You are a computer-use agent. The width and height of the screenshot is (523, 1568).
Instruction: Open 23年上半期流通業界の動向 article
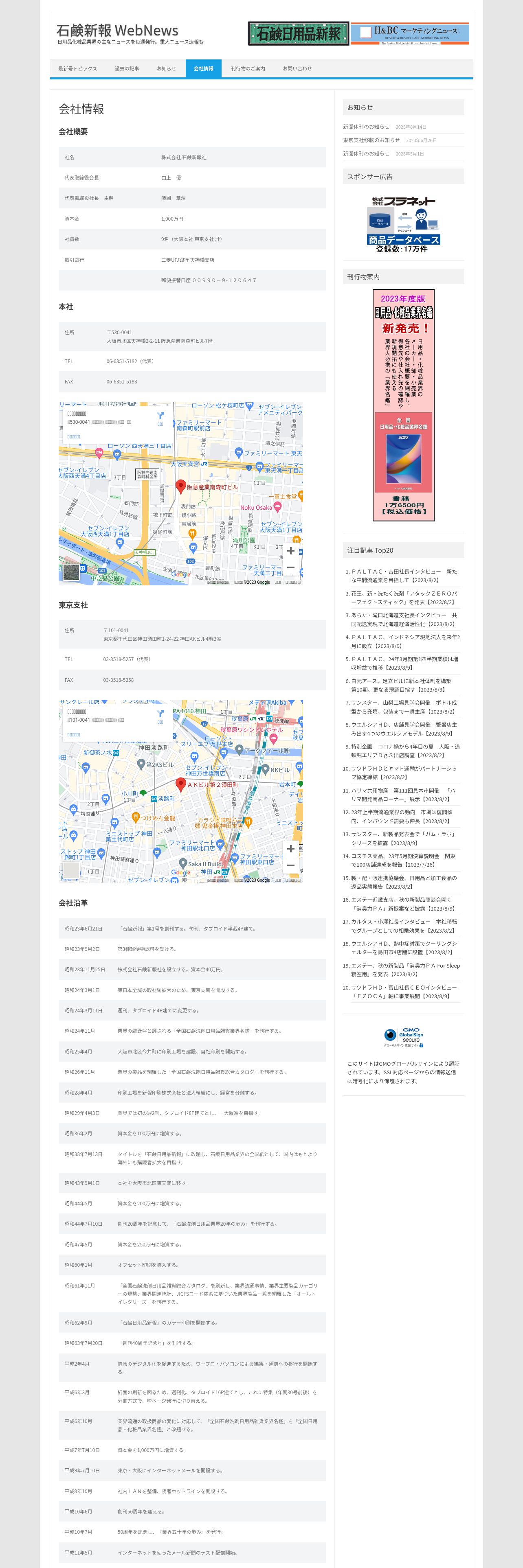pos(402,816)
